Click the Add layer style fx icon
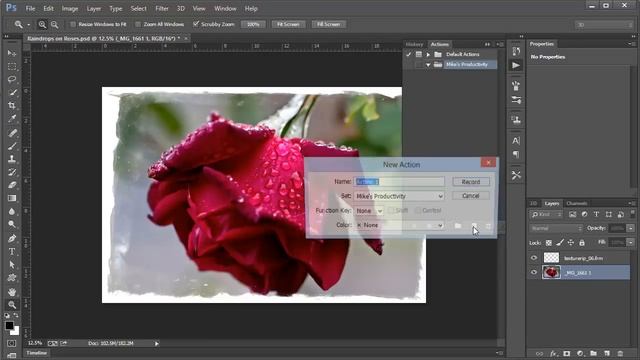The image size is (640, 360). pos(553,353)
